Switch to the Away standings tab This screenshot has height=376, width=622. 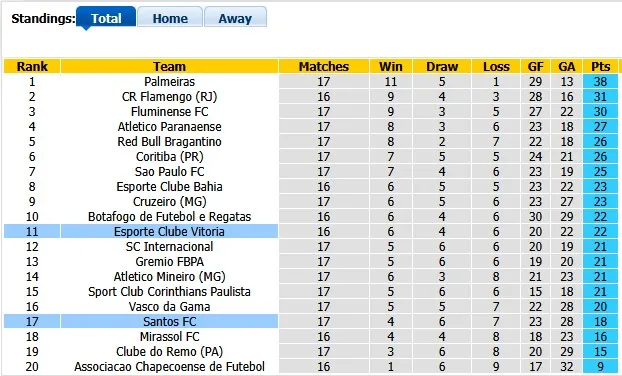(x=235, y=18)
